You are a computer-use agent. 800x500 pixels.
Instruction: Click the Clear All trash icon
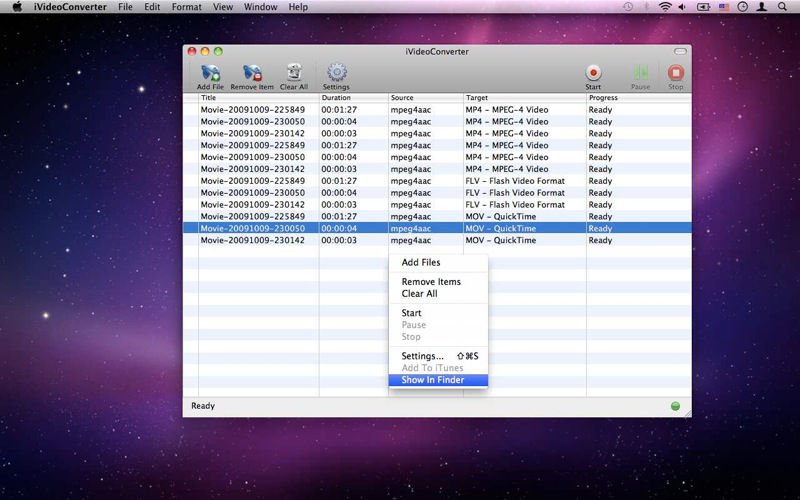(294, 72)
